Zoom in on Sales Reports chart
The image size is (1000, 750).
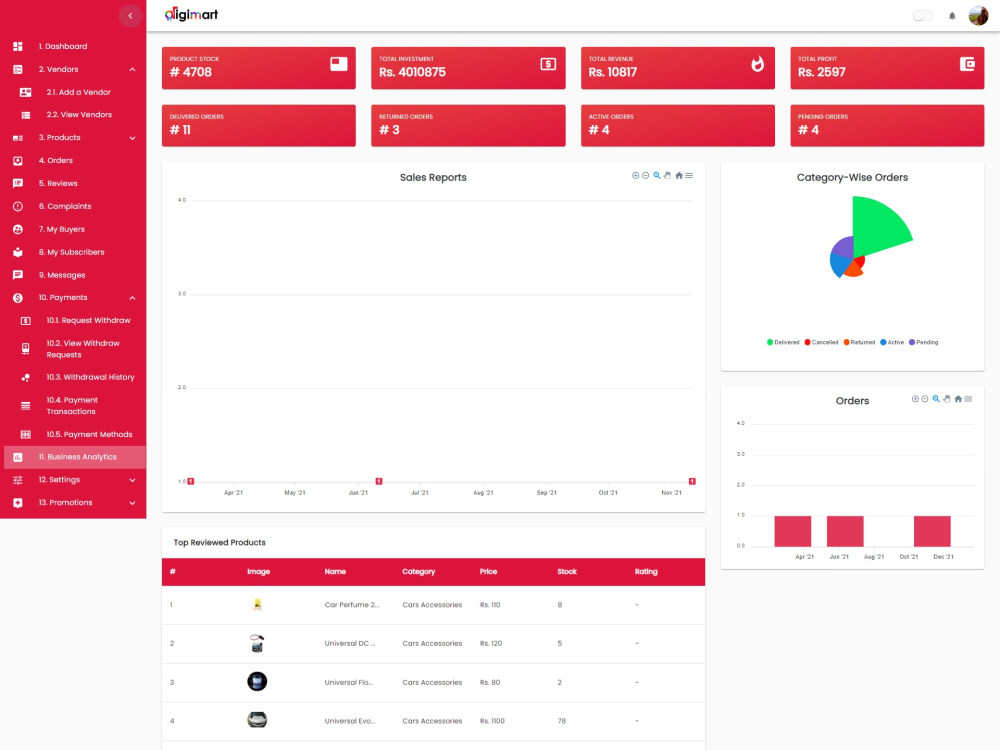click(x=635, y=175)
